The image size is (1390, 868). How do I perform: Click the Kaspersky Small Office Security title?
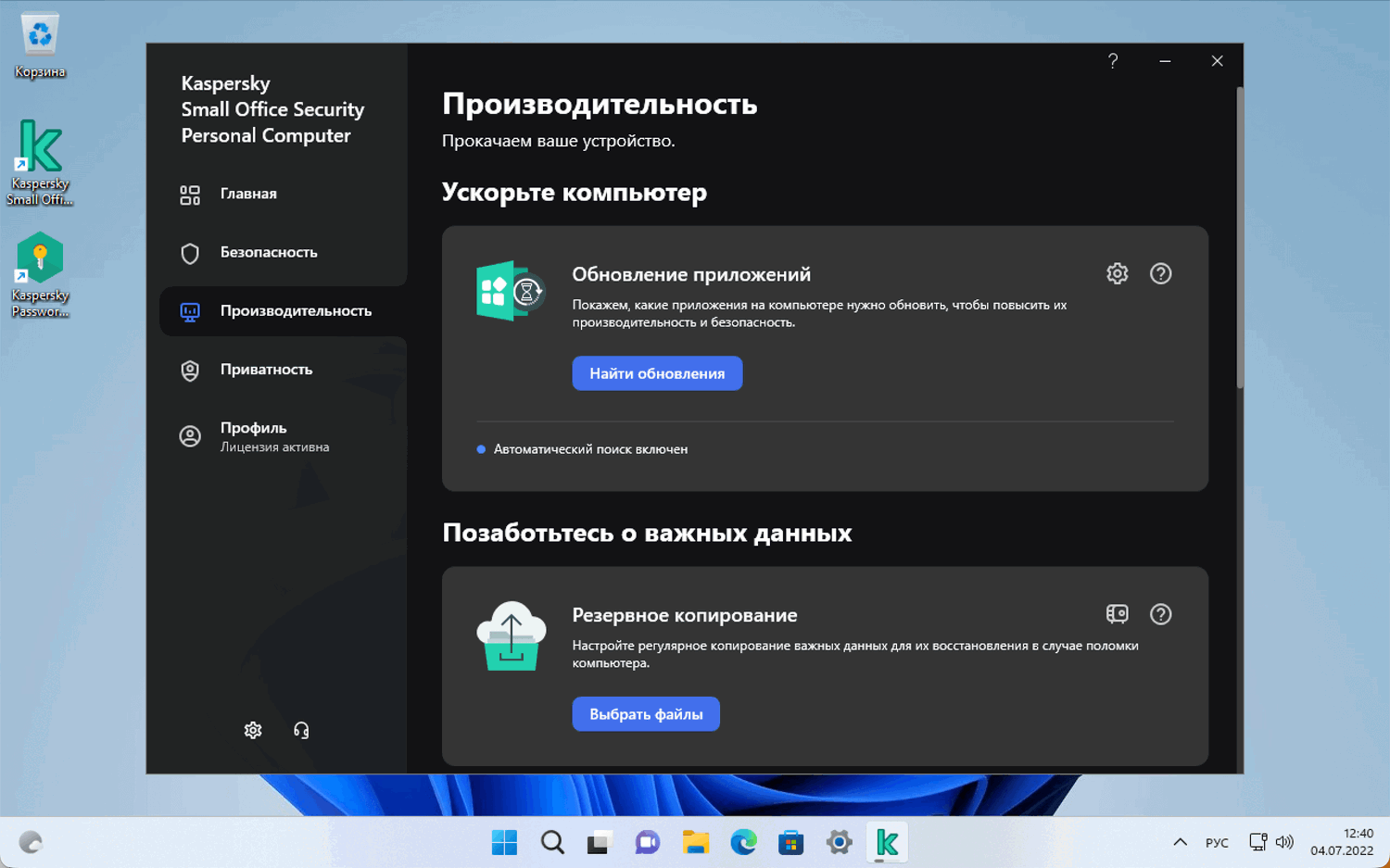click(272, 109)
